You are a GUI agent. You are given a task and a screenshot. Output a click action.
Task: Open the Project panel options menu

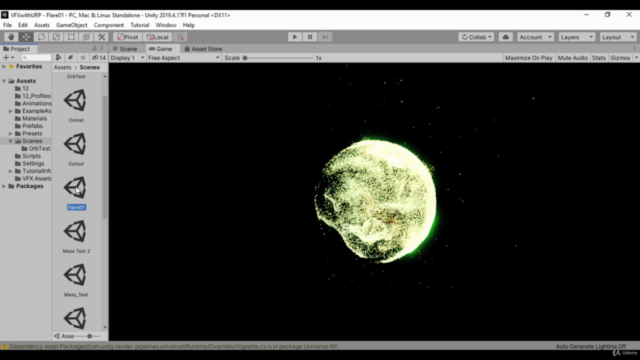click(102, 49)
